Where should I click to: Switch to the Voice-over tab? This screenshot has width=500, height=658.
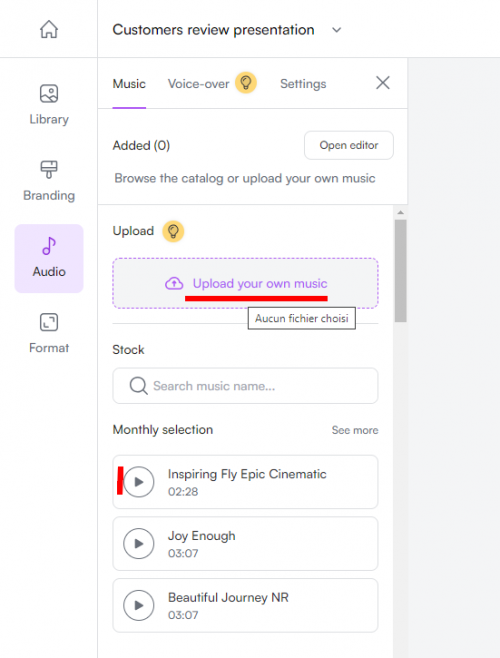(198, 84)
